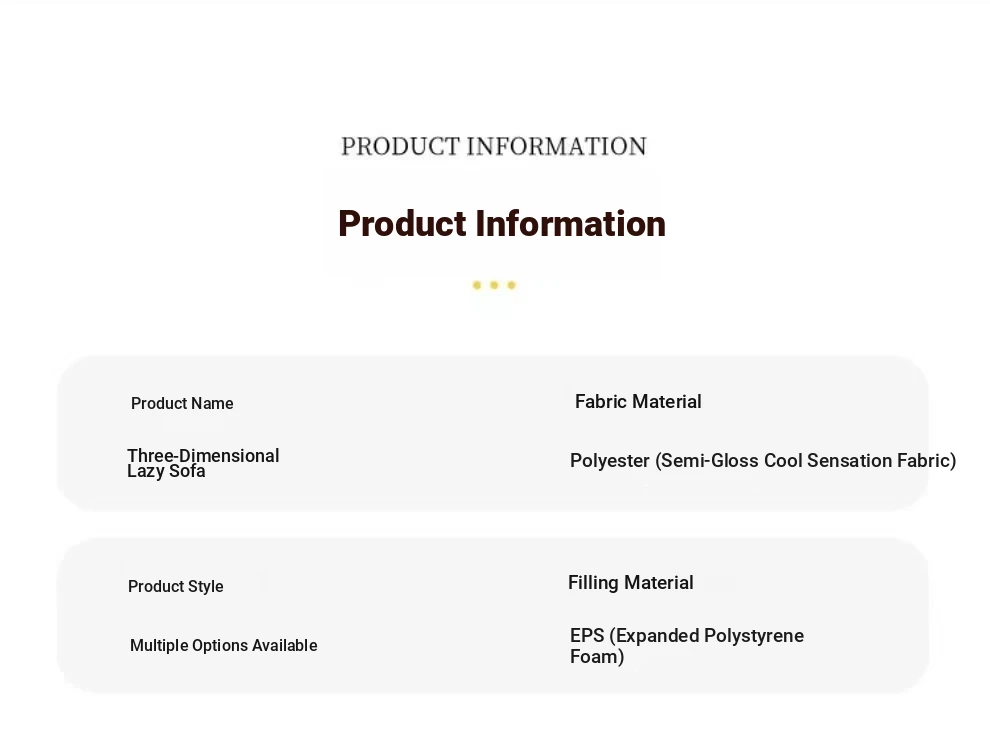Screen dimensions: 990x754
Task: Click the Product Name label
Action: click(x=182, y=404)
